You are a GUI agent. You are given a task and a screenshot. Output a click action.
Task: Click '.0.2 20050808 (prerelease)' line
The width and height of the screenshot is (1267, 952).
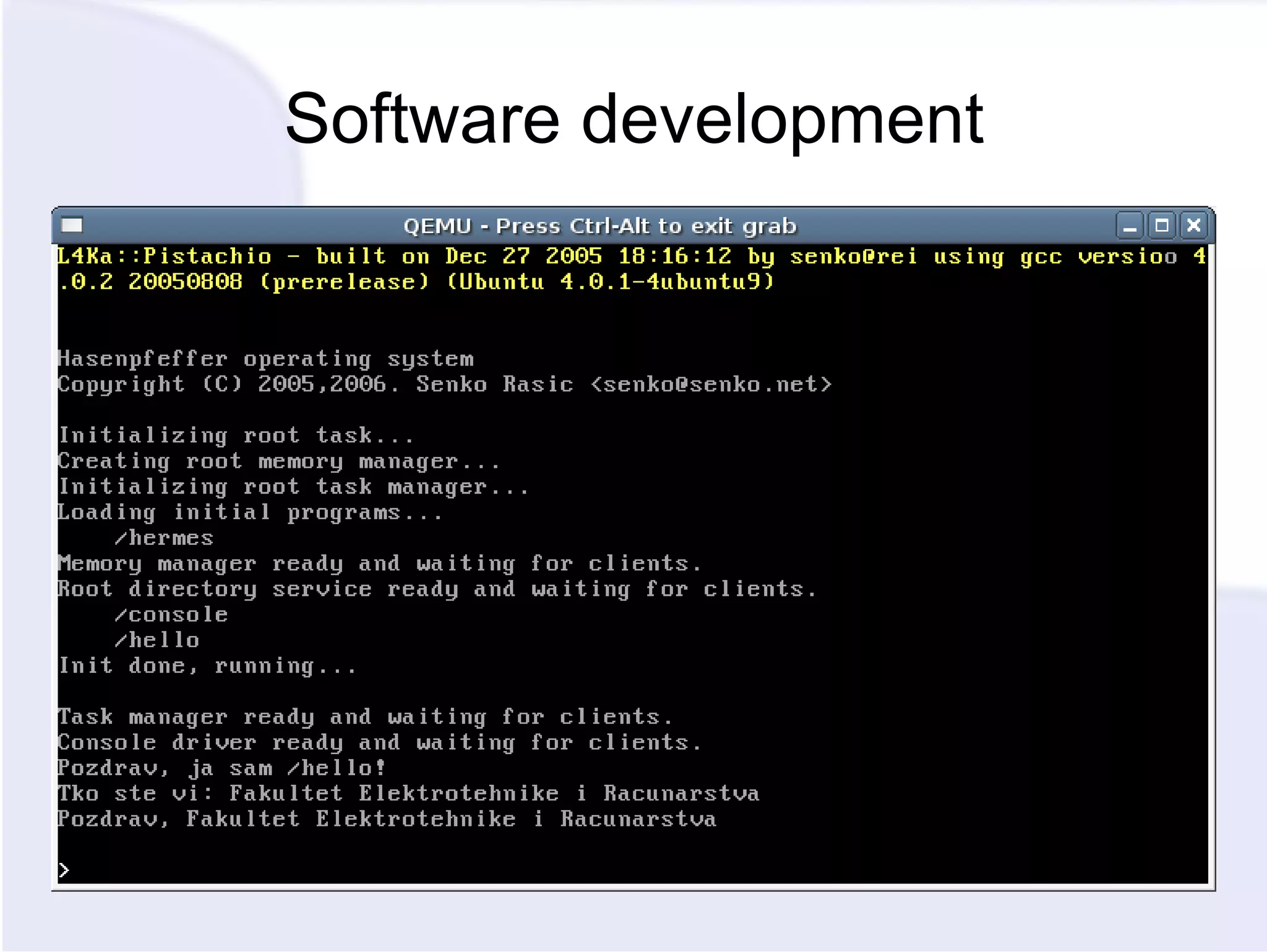coord(416,282)
